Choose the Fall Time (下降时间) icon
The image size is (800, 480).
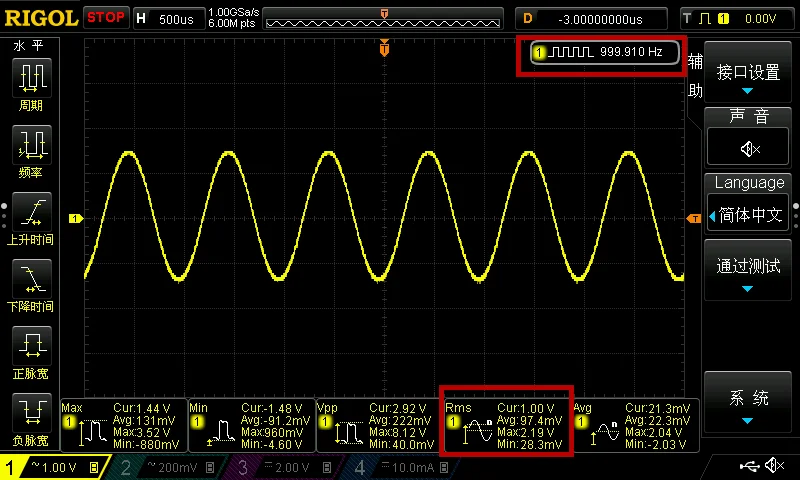[32, 279]
